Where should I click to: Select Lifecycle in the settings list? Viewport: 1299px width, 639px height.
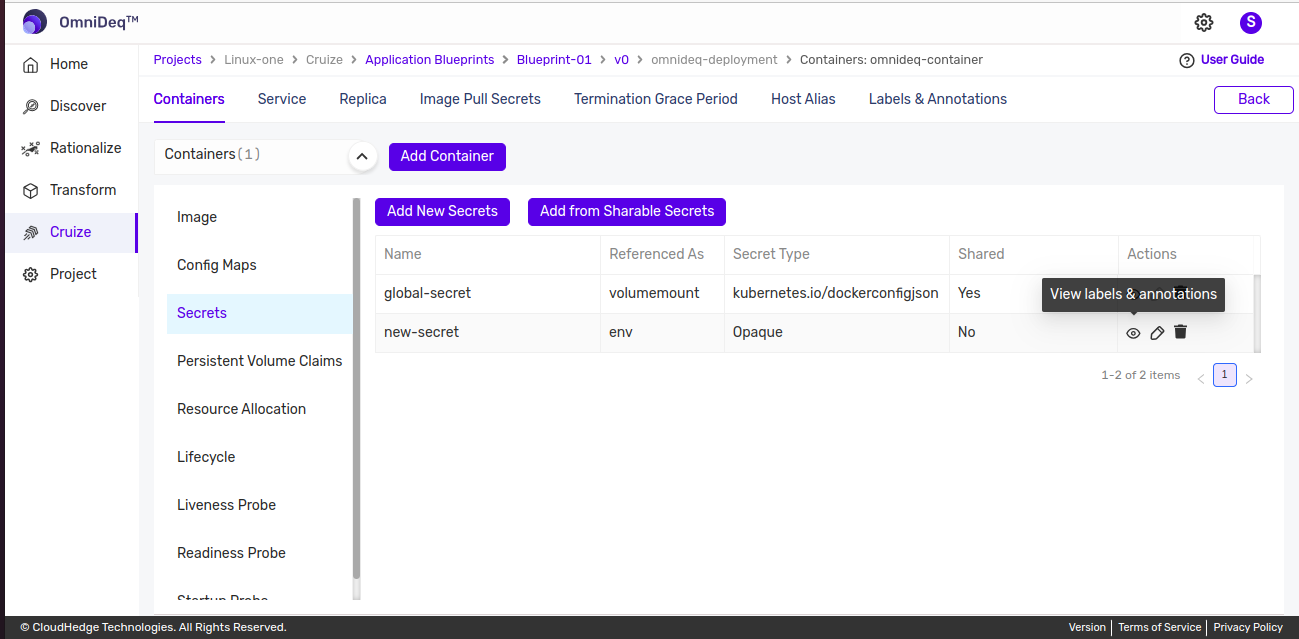(x=260, y=457)
